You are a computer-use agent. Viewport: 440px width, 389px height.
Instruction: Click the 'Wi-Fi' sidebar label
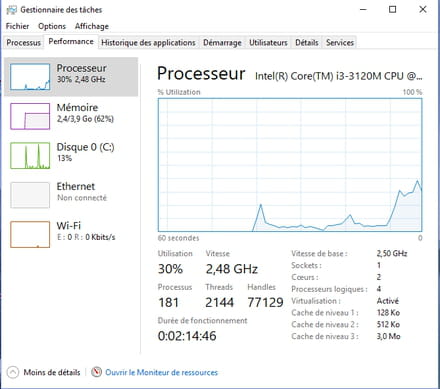[69, 226]
